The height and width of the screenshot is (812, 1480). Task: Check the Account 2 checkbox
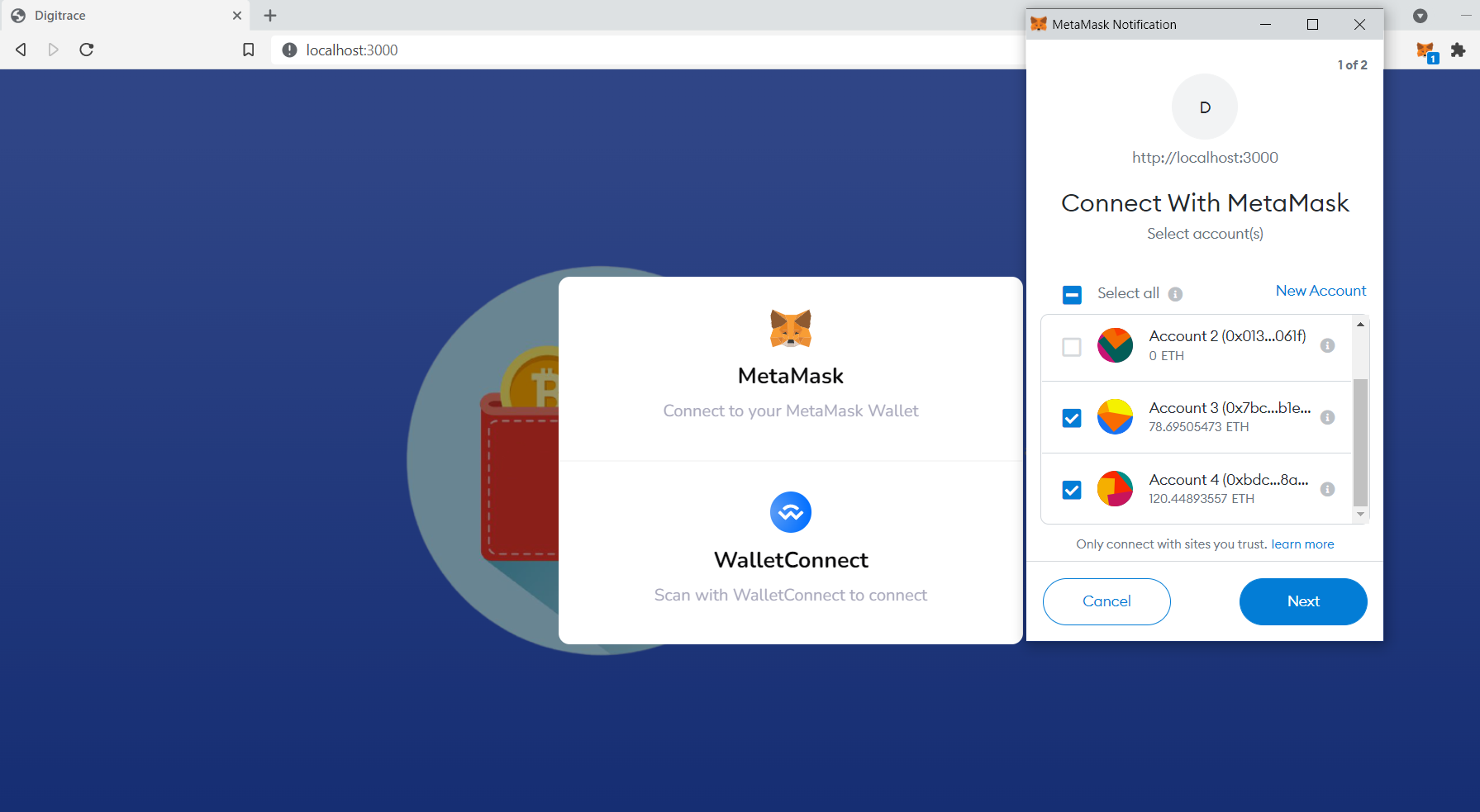[x=1072, y=347]
